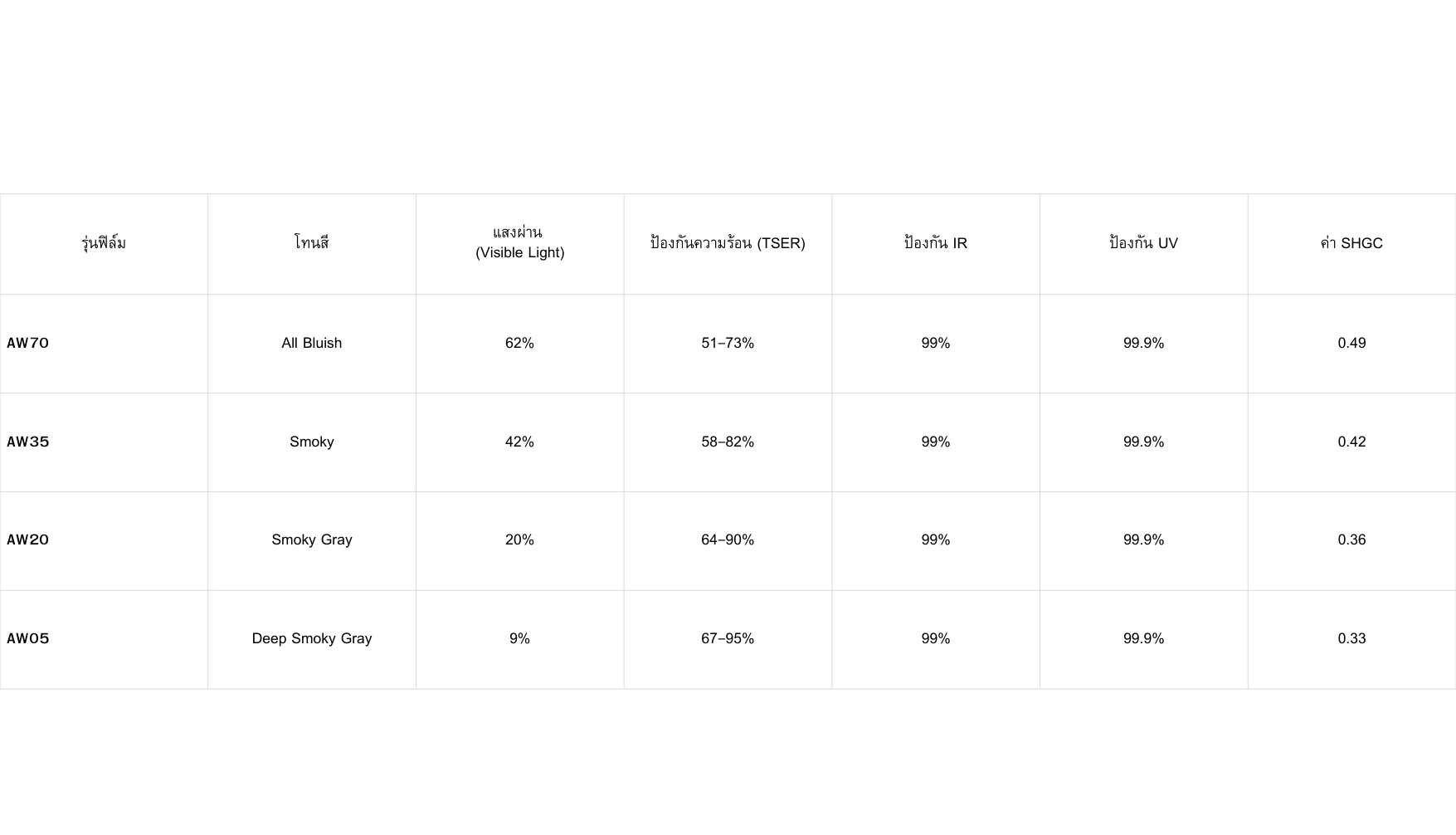Viewport: 1456px width, 835px height.
Task: Click the 0.49 SHGC value
Action: click(x=1351, y=344)
